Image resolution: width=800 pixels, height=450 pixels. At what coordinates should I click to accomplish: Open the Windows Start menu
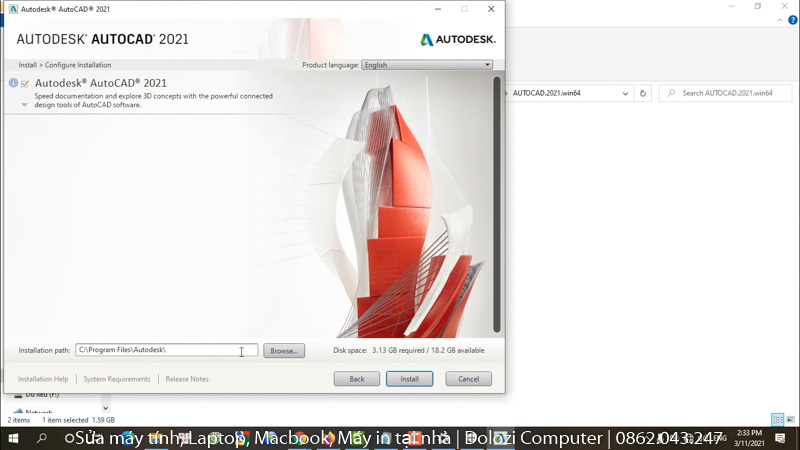[x=13, y=438]
